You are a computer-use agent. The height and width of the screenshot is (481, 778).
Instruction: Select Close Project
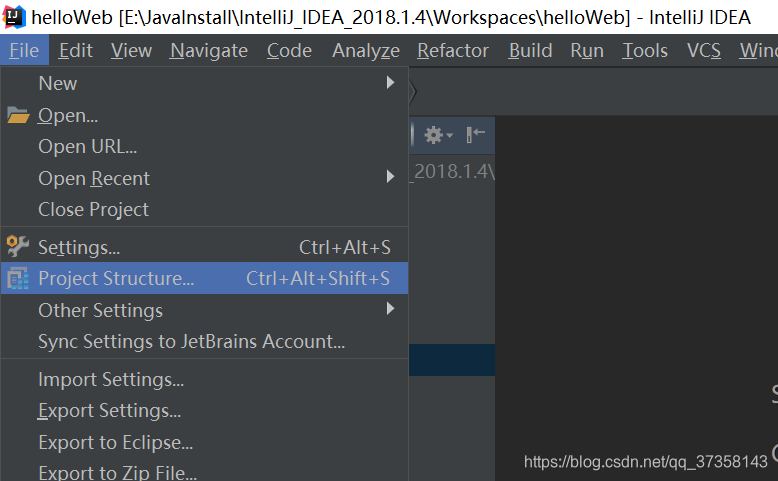pyautogui.click(x=204, y=209)
